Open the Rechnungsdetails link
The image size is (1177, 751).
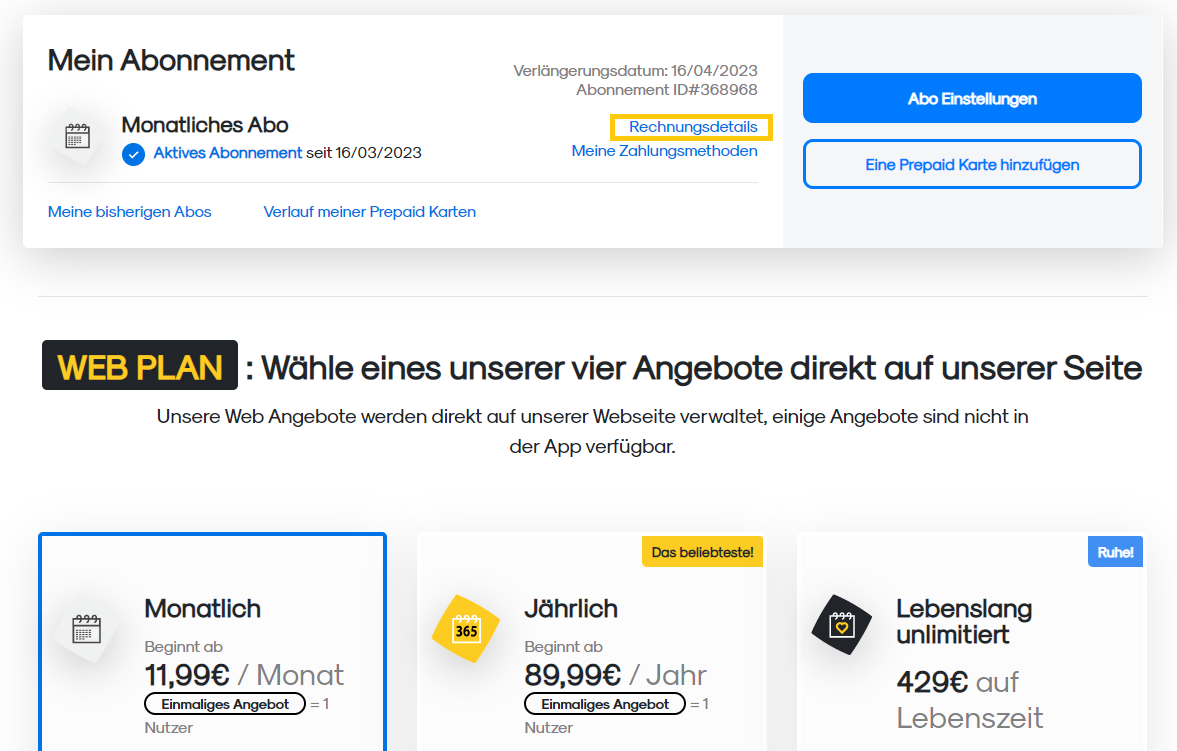click(693, 127)
